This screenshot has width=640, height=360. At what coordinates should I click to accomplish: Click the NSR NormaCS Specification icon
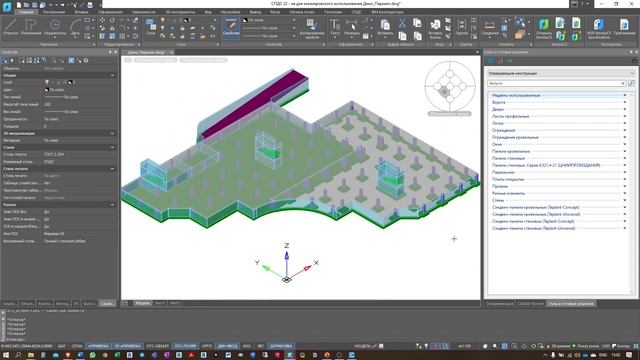pyautogui.click(x=599, y=29)
